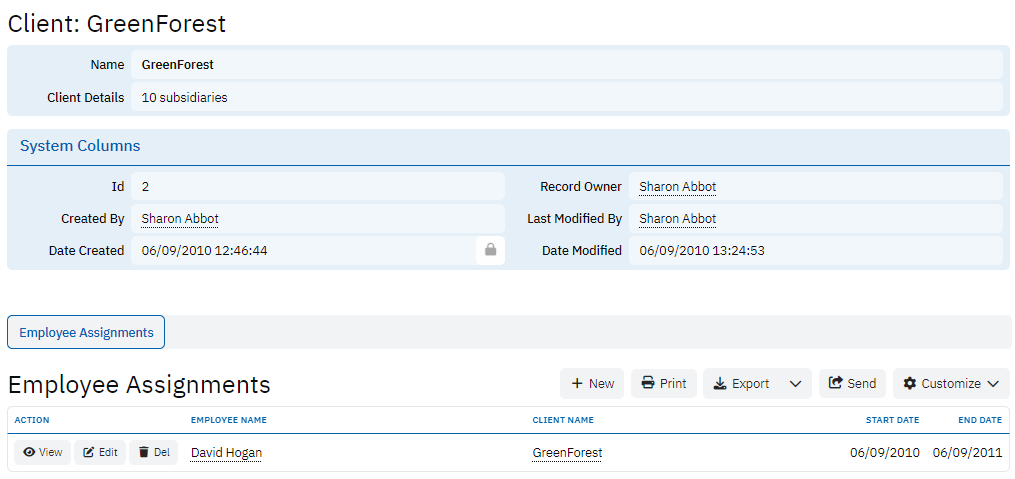1015x479 pixels.
Task: Print the Employee Assignments list
Action: [664, 384]
